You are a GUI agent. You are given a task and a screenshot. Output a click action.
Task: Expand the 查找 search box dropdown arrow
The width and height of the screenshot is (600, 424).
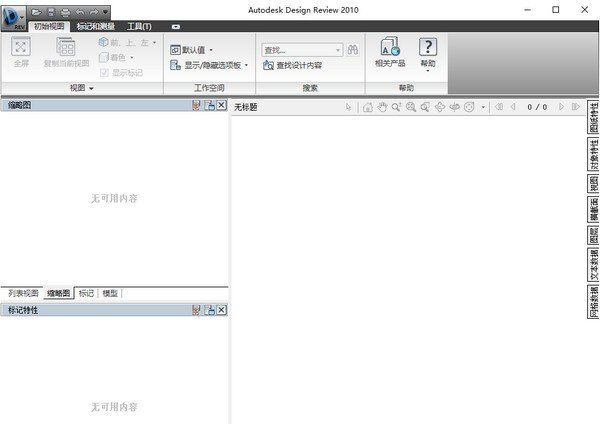point(338,50)
